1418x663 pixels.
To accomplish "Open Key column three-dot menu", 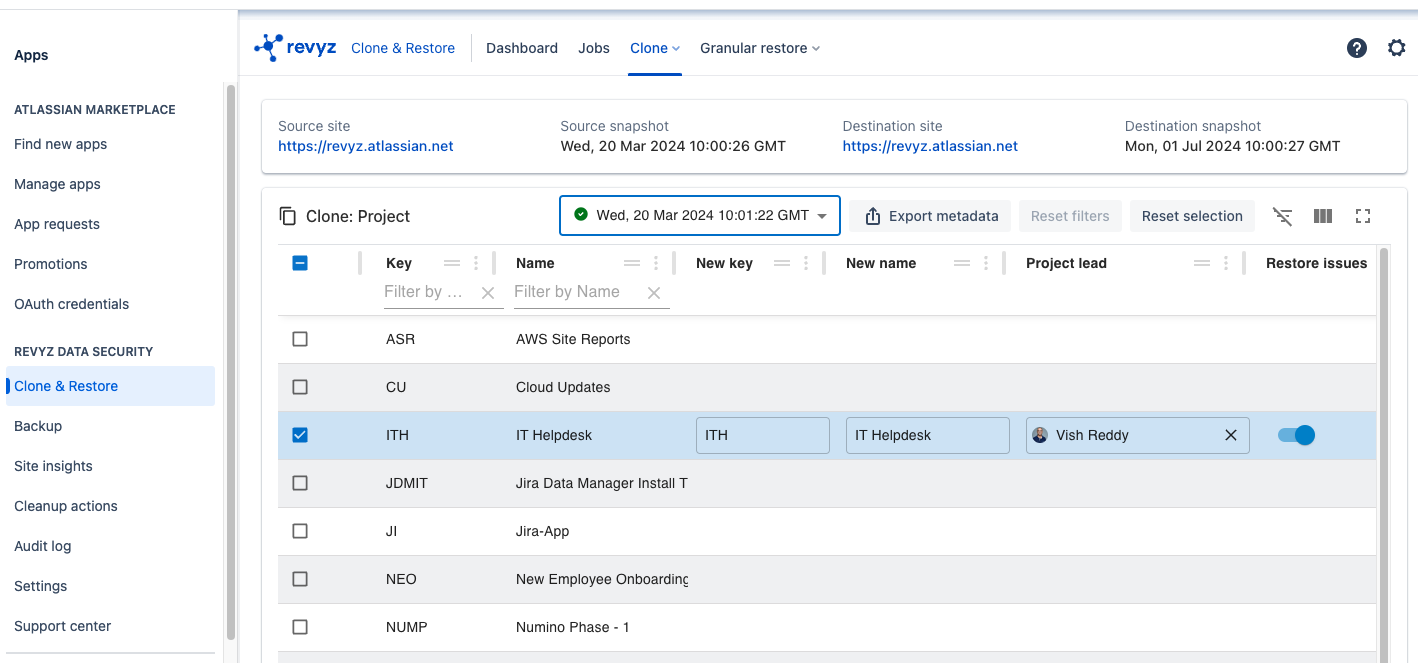I will (x=476, y=263).
